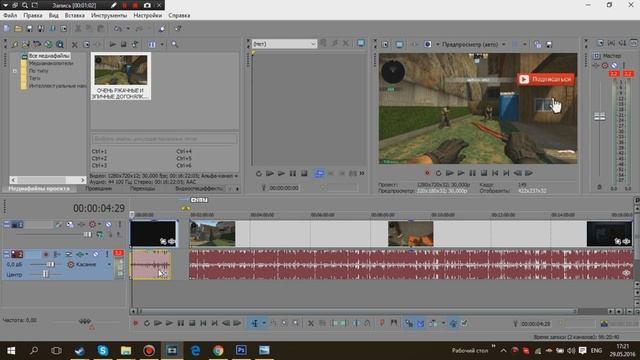Image resolution: width=640 pixels, height=360 pixels.
Task: Toggle trimmer loop playback icon
Action: point(258,173)
